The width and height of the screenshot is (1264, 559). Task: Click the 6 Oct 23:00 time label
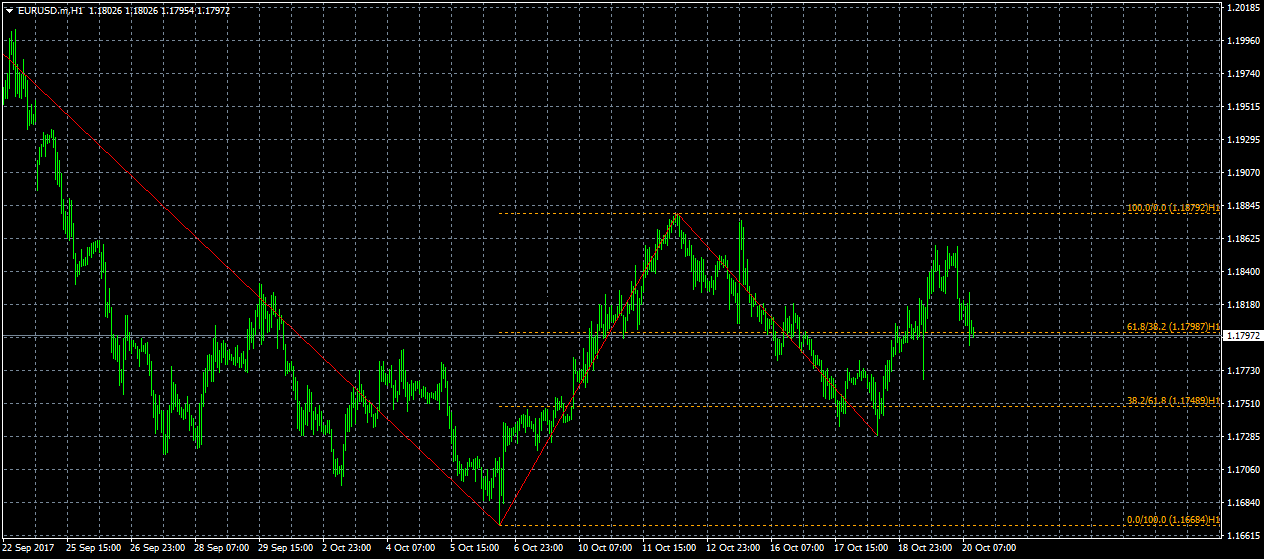[x=540, y=548]
